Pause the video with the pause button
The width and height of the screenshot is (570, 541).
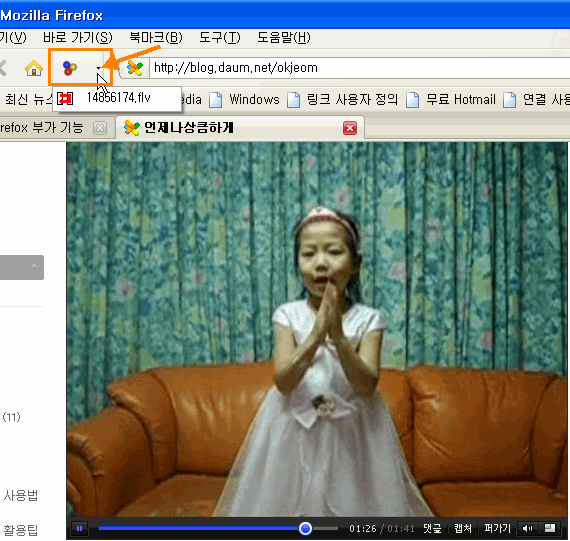pos(79,528)
